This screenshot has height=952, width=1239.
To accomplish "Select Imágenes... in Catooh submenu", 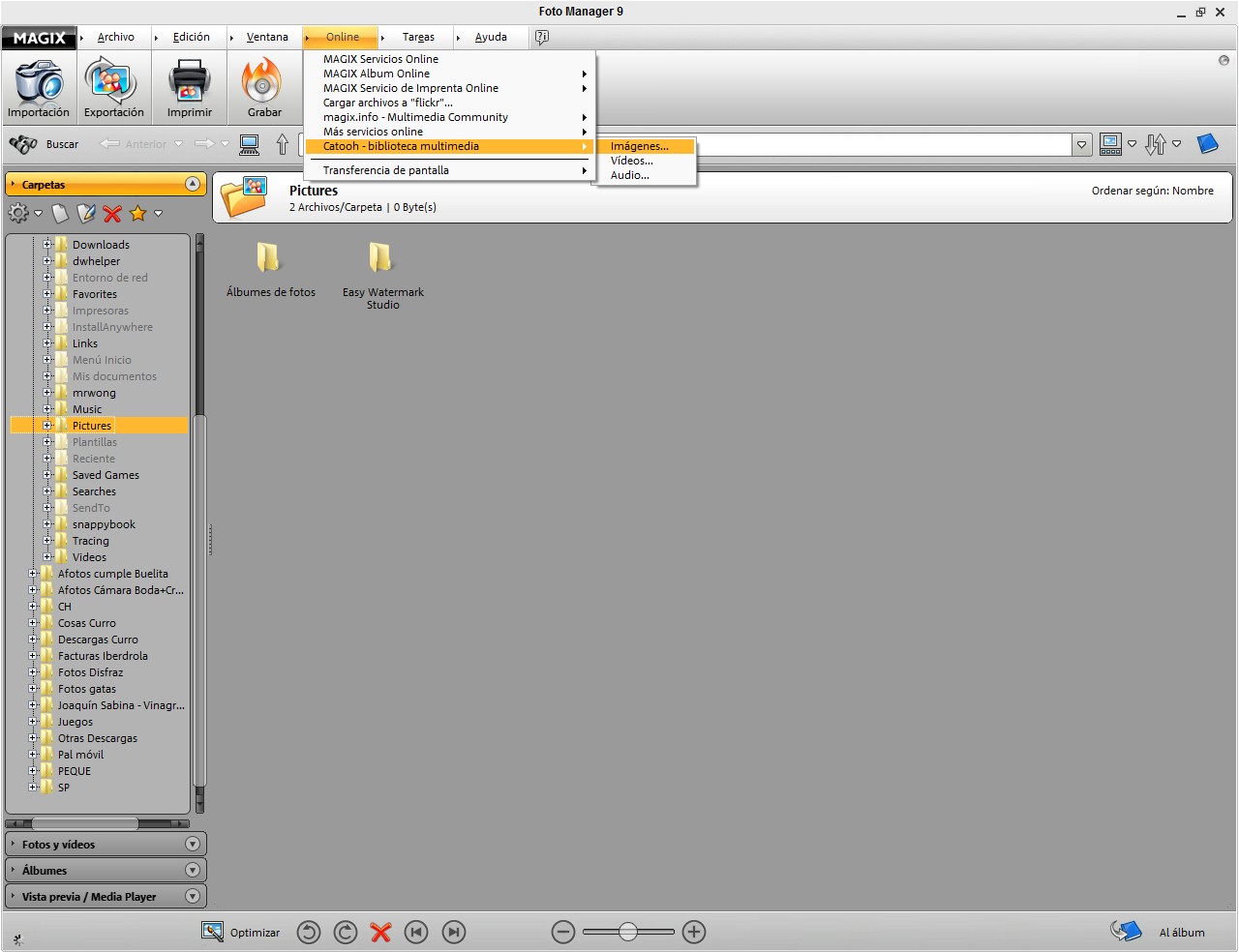I will point(647,146).
